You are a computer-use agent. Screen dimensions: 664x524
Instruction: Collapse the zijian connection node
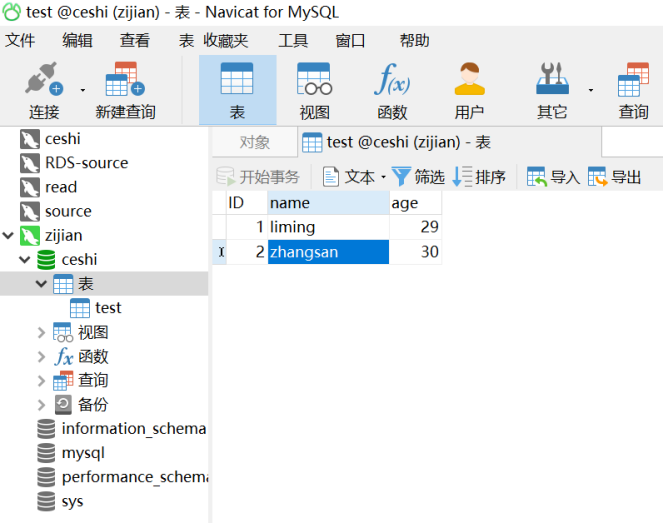pyautogui.click(x=9, y=236)
